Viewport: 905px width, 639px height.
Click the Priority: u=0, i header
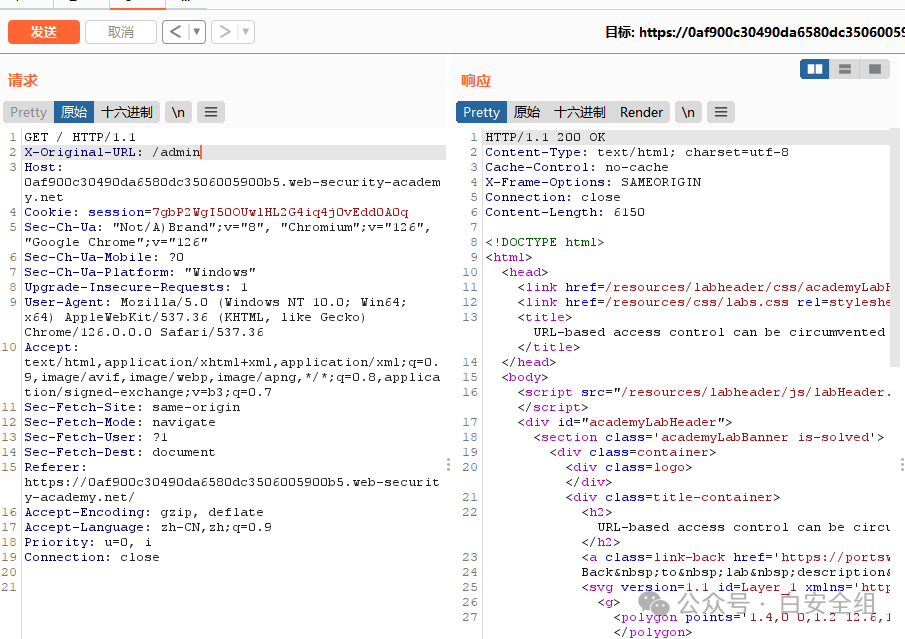pos(88,543)
